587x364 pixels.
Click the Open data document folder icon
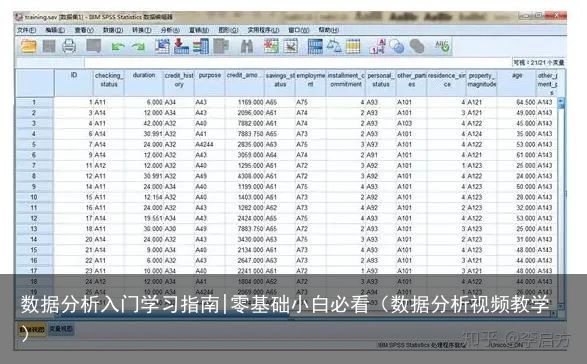[x=28, y=46]
